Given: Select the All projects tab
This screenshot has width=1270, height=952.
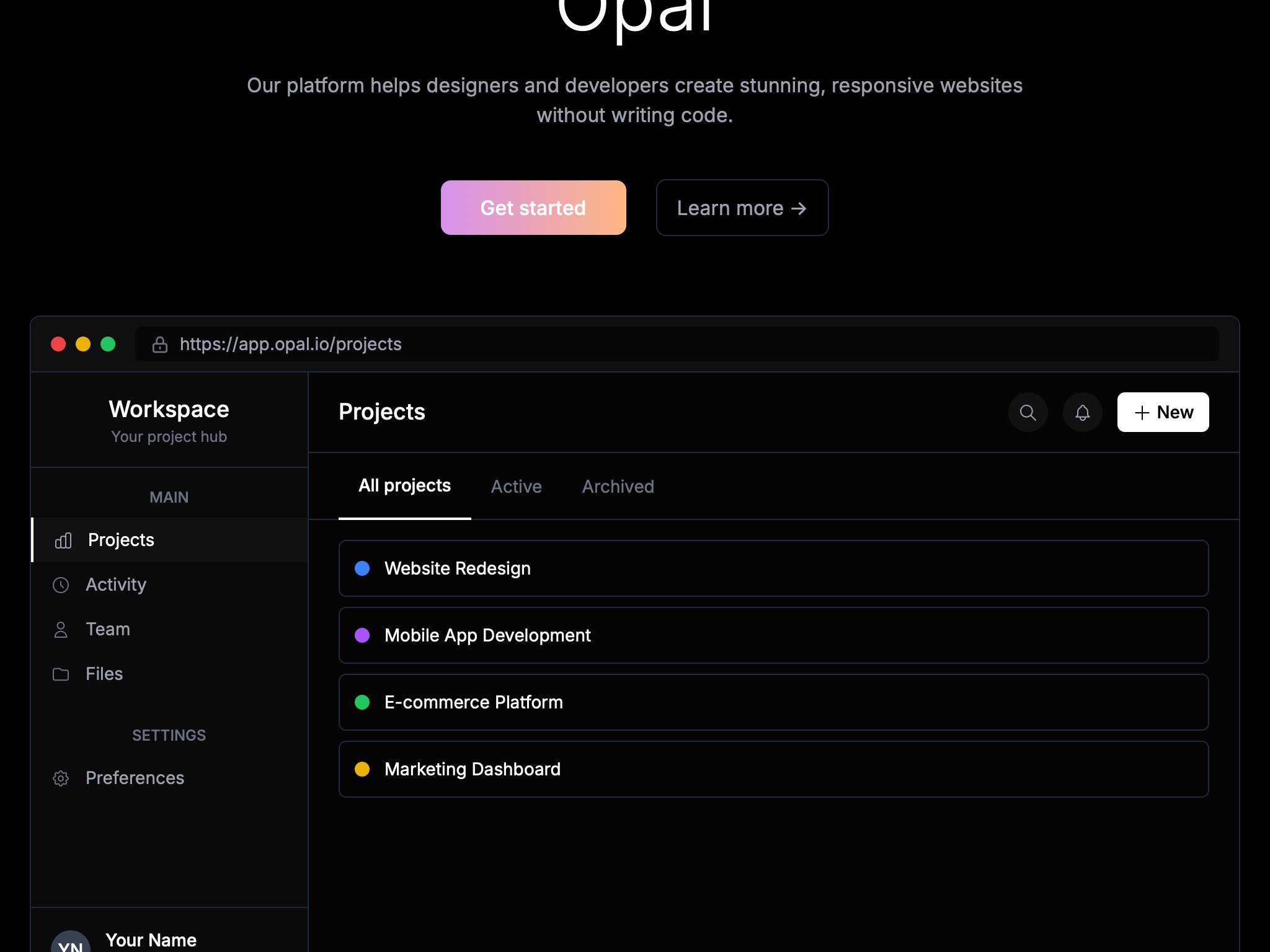Looking at the screenshot, I should [x=405, y=486].
